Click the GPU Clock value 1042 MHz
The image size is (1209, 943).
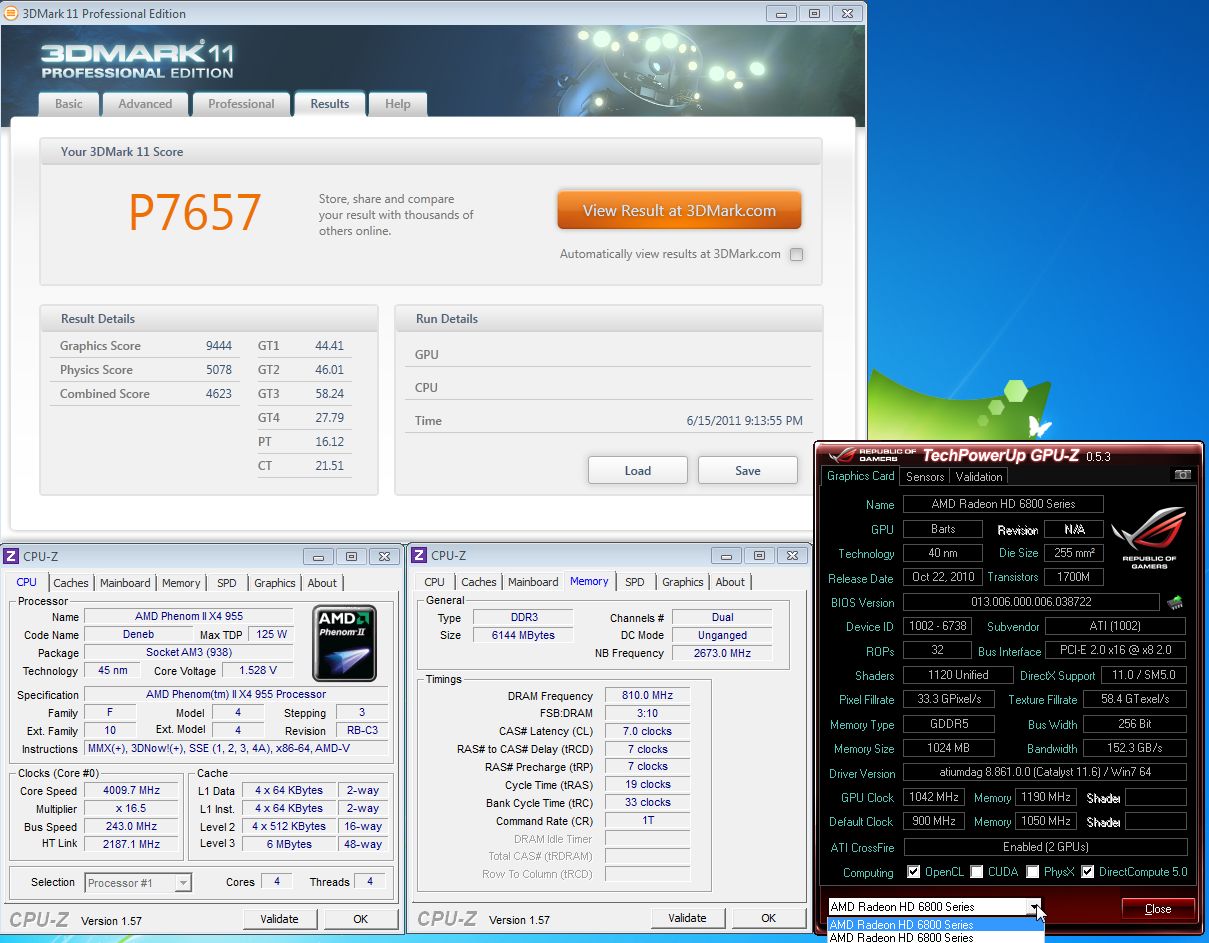[x=935, y=797]
